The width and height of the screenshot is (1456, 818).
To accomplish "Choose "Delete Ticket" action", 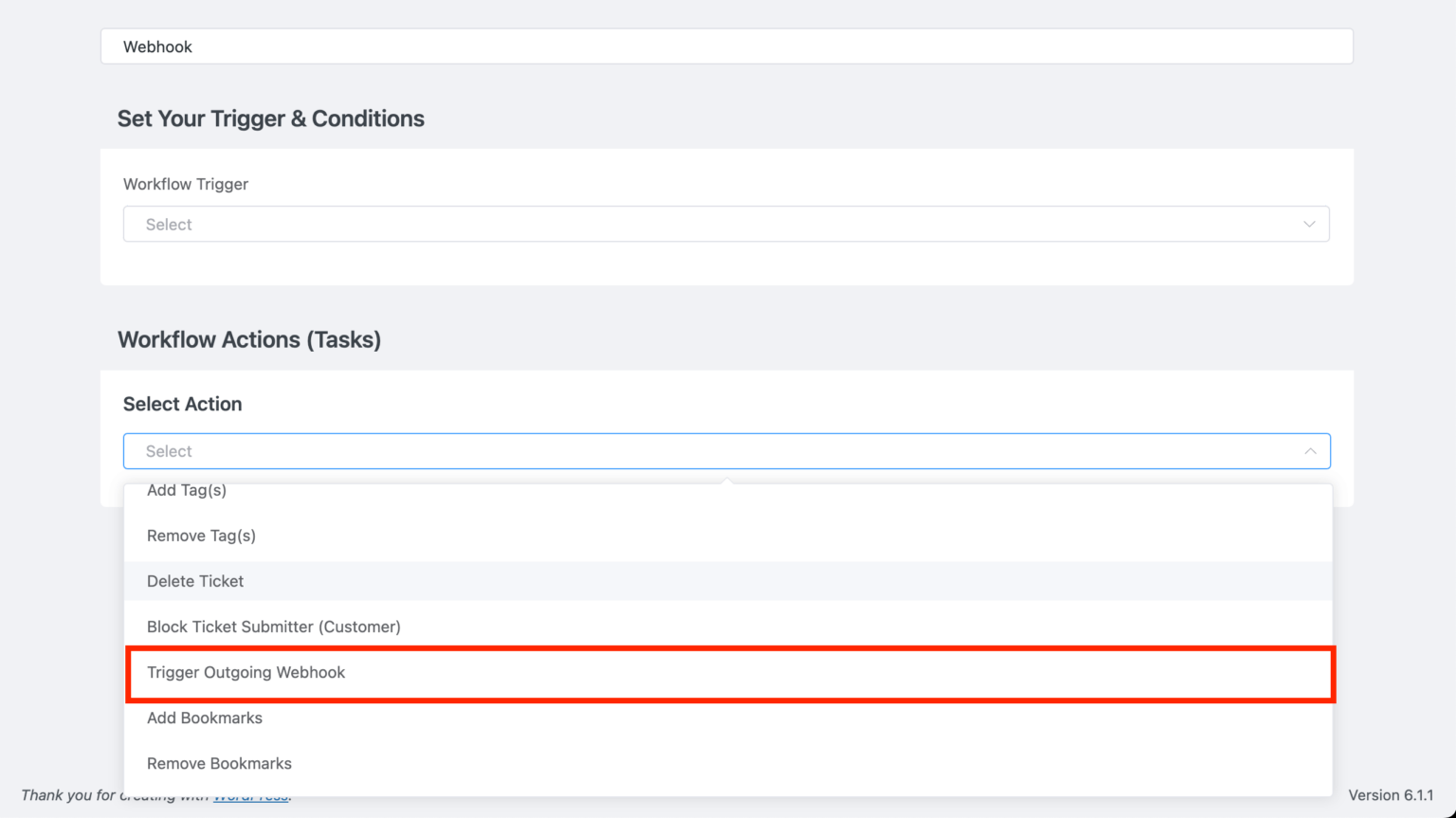I will tap(195, 581).
